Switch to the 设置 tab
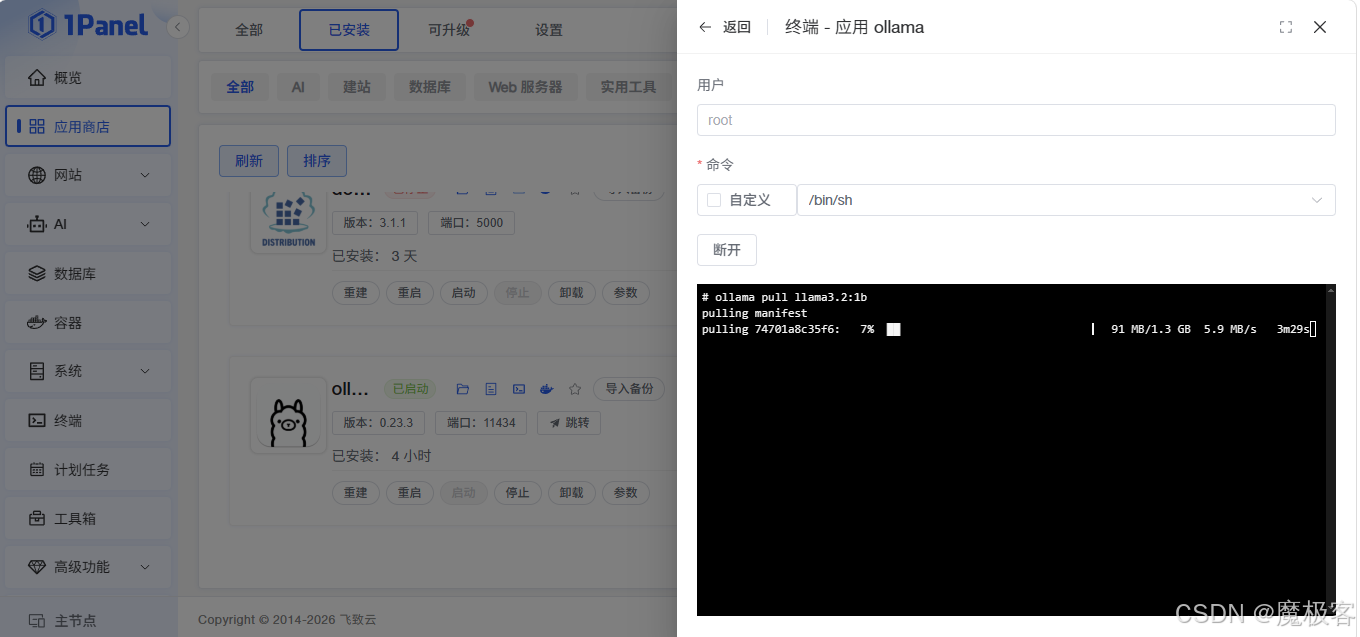 click(x=549, y=30)
